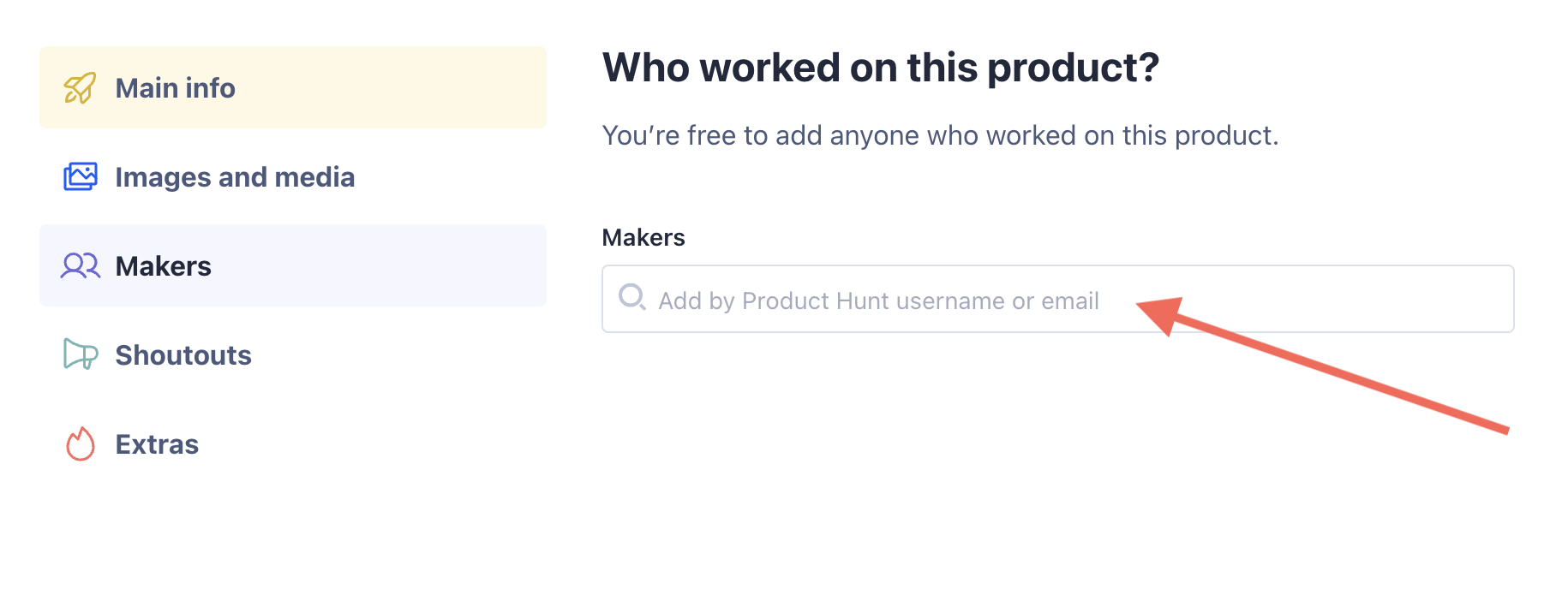
Task: Click the magnifying glass inside the Makers field
Action: pyautogui.click(x=633, y=299)
